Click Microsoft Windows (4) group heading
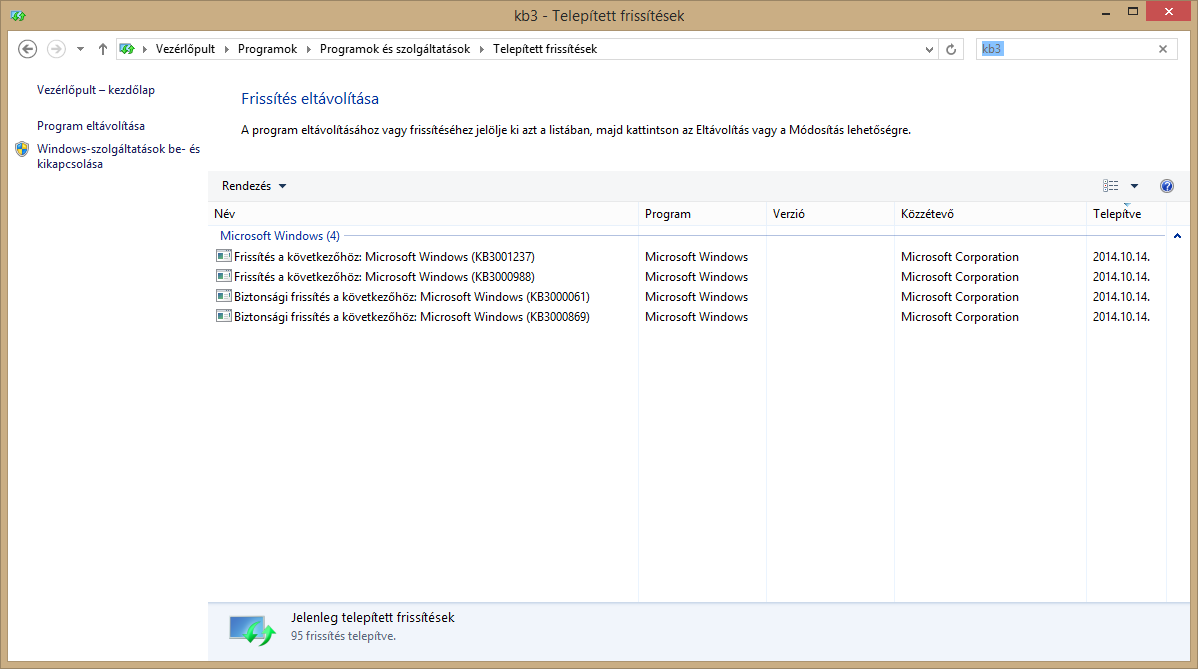 280,236
